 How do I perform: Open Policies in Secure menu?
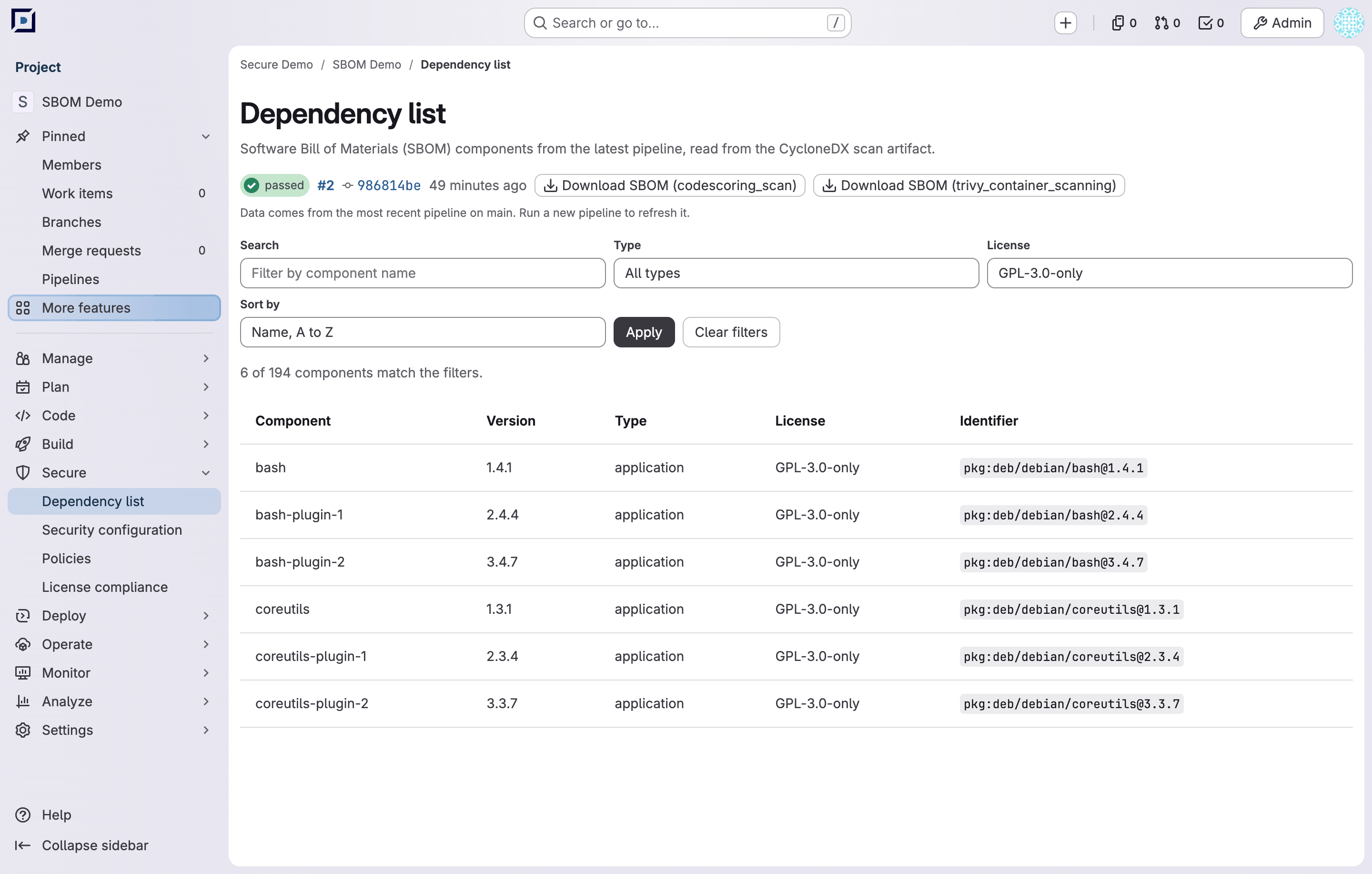point(114,558)
